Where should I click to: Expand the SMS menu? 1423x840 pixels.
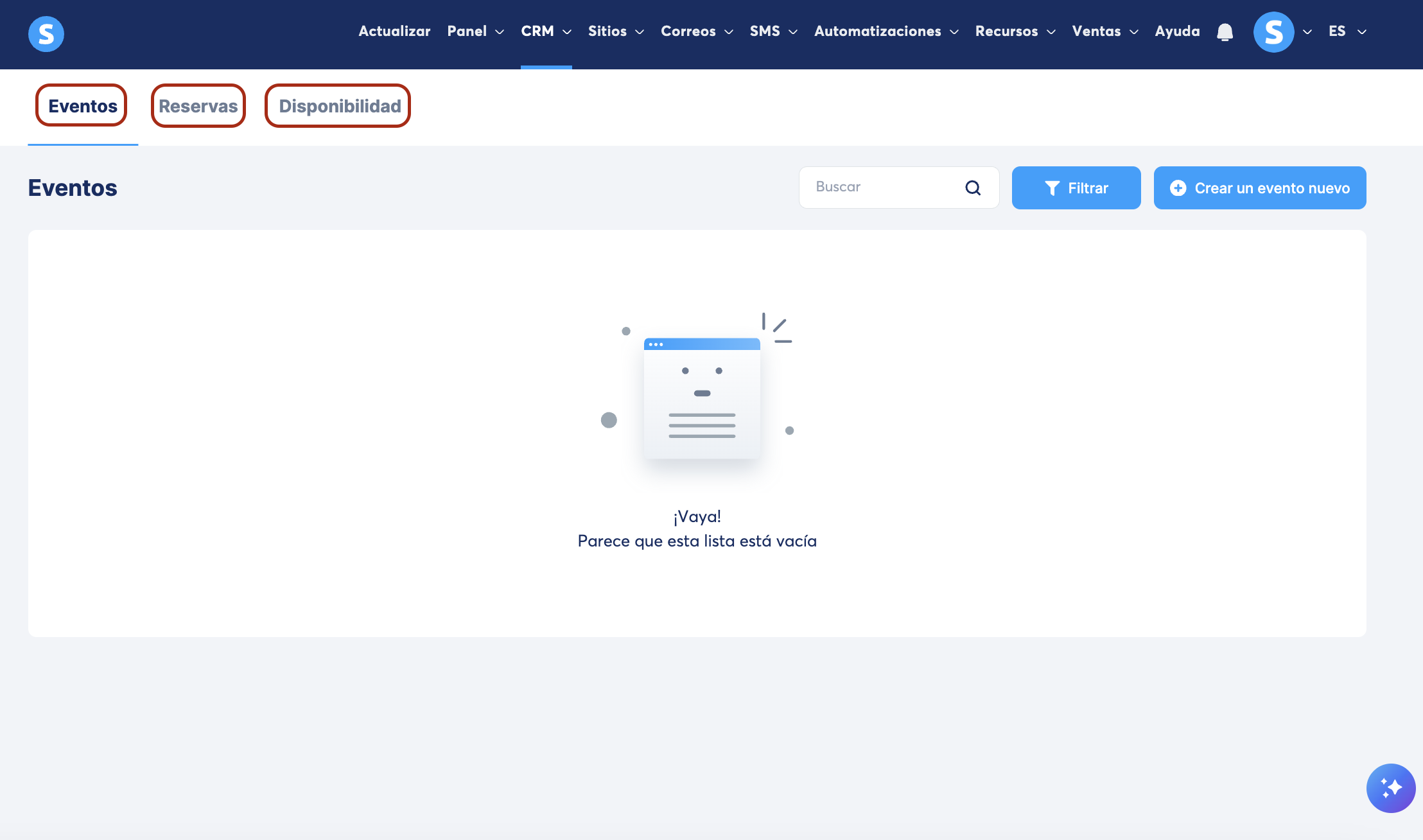click(773, 31)
